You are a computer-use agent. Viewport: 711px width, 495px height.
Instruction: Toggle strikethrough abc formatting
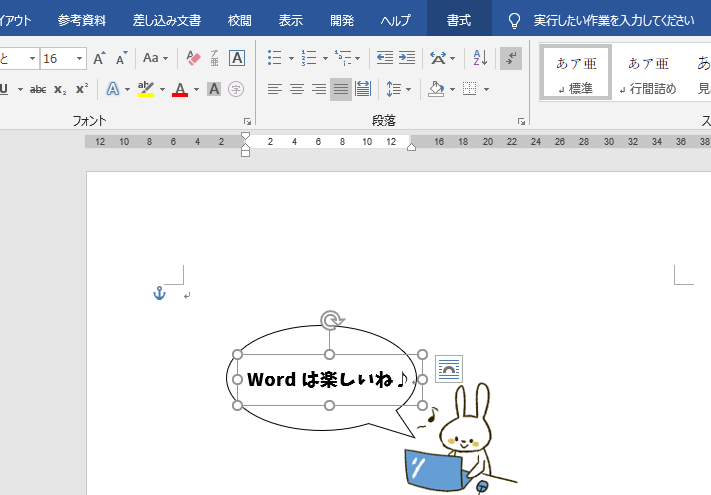pyautogui.click(x=38, y=89)
